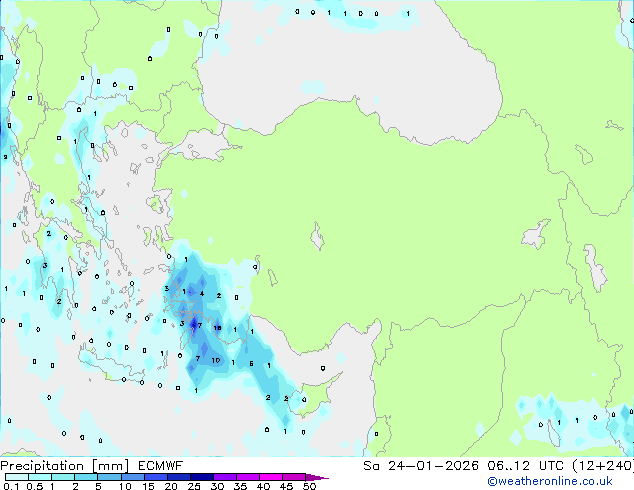634x490 pixels.
Task: Open the weatheronline.co.uk copyright link
Action: point(550,481)
